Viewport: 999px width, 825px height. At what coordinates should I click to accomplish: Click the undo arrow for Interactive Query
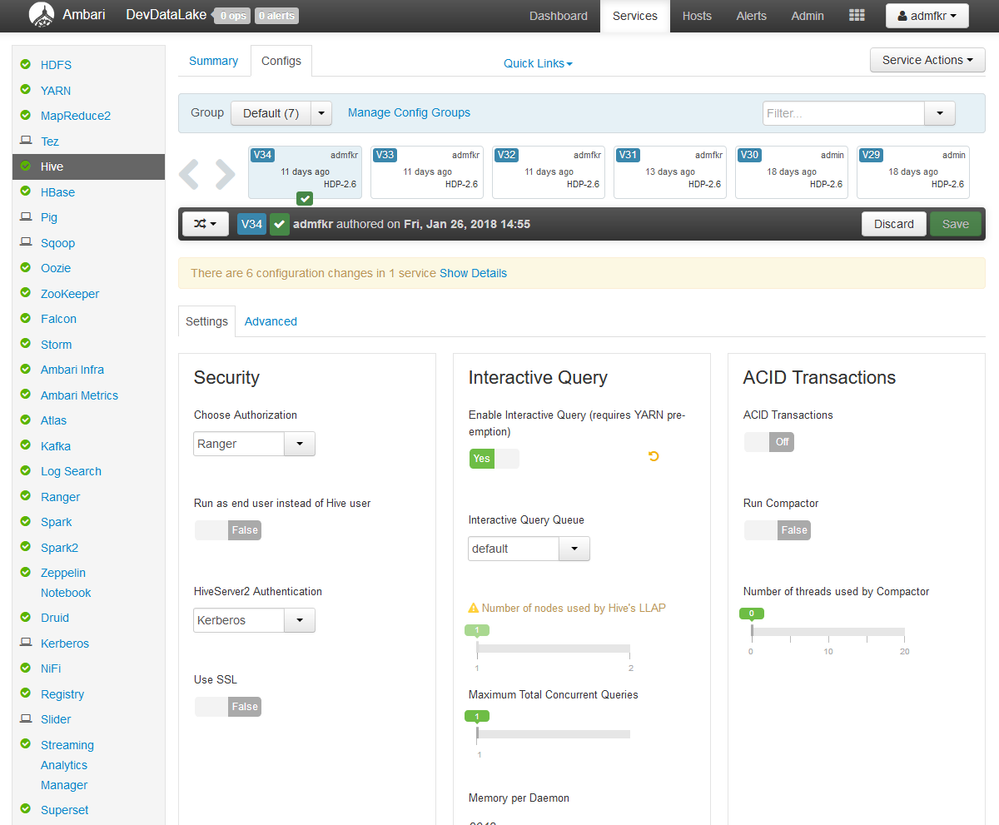[x=654, y=457]
